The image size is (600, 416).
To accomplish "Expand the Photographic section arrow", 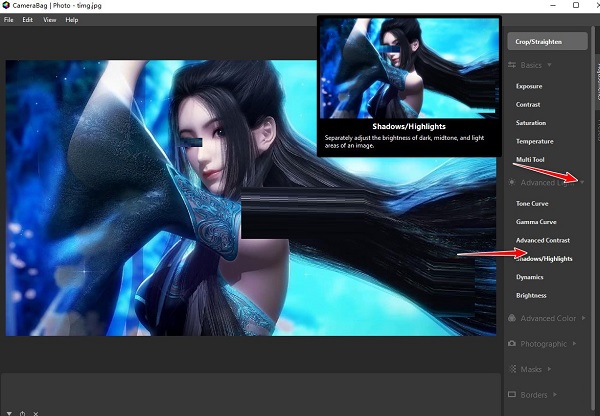I will click(574, 343).
